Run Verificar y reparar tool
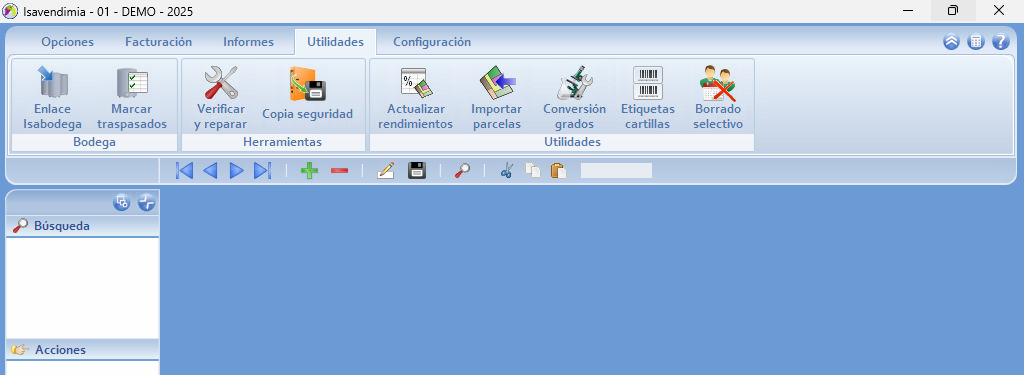 pos(221,97)
